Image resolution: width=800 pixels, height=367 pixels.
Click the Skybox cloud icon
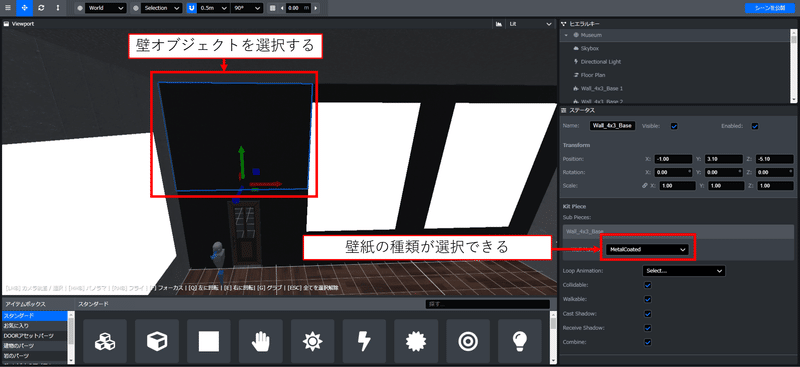pyautogui.click(x=576, y=48)
